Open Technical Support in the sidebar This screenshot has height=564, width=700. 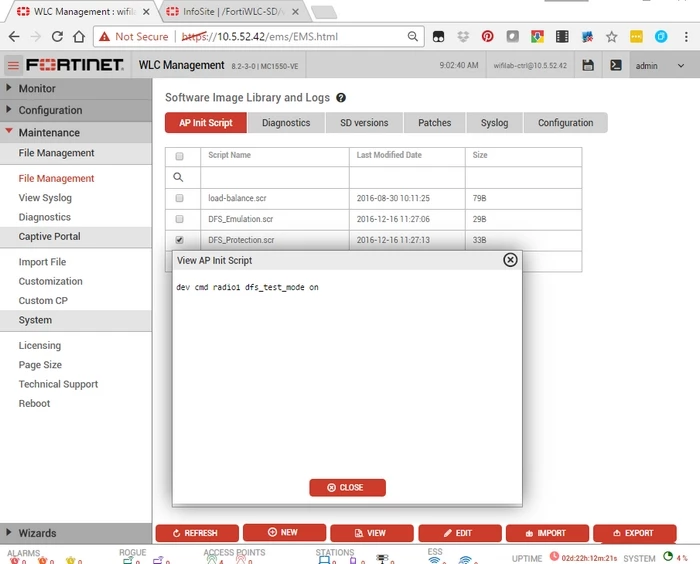[x=58, y=384]
